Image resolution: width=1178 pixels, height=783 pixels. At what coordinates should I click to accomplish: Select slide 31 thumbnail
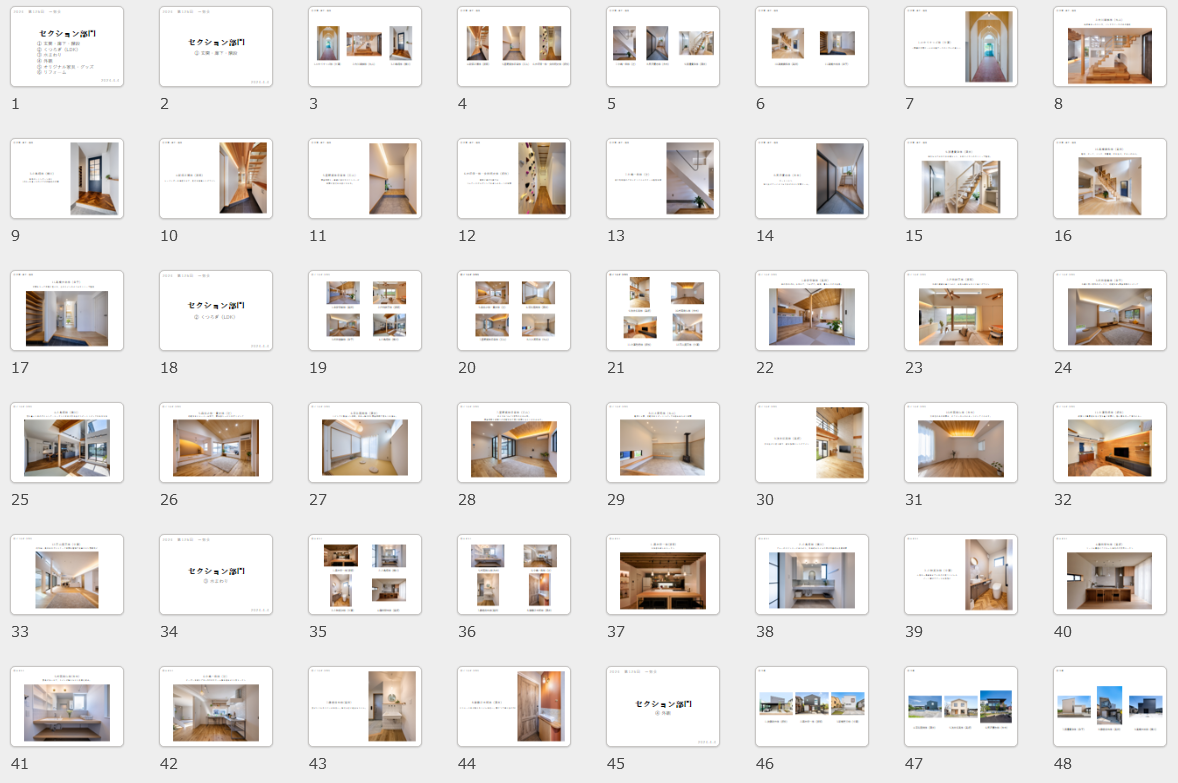coord(961,443)
